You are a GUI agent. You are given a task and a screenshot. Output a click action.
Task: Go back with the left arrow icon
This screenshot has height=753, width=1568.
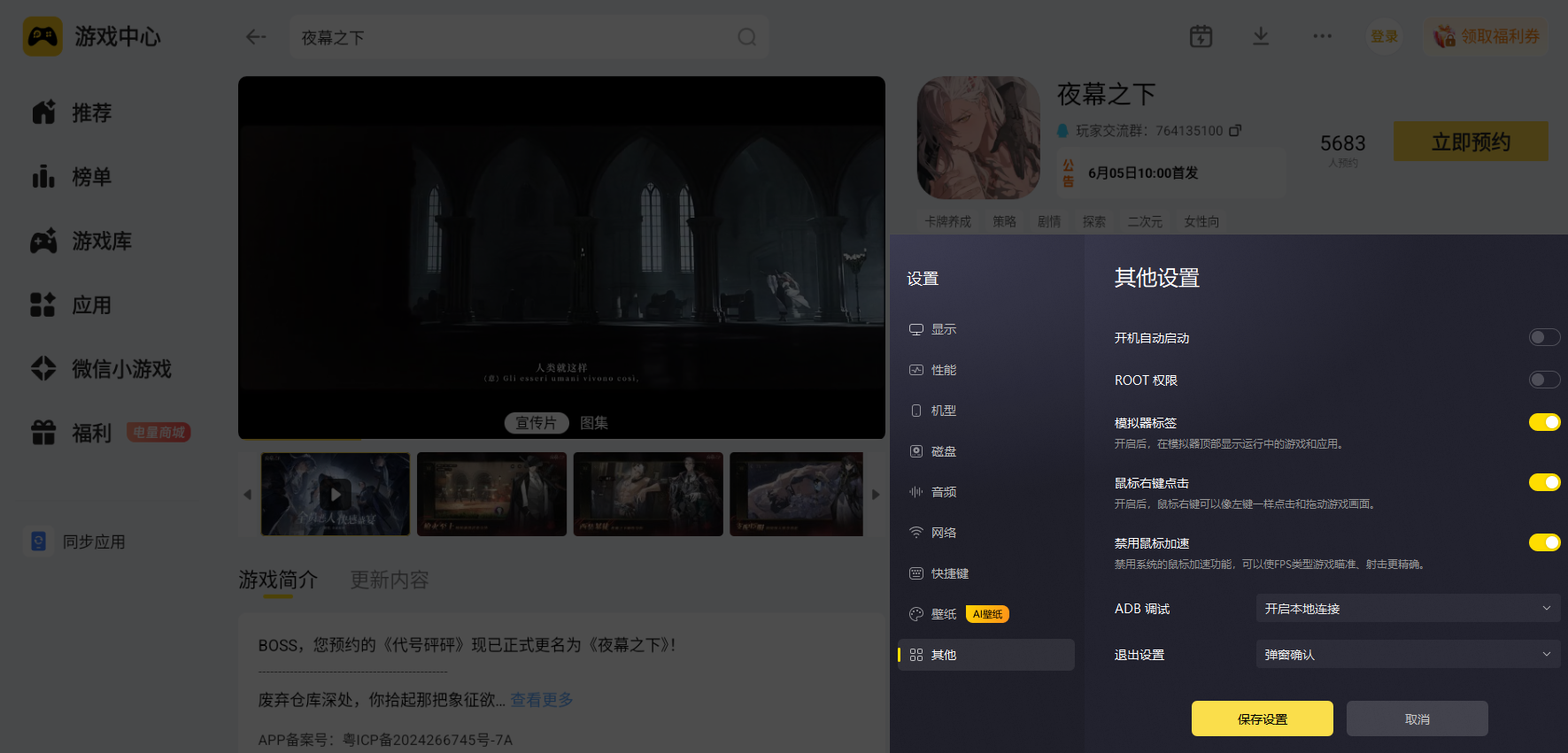point(256,37)
